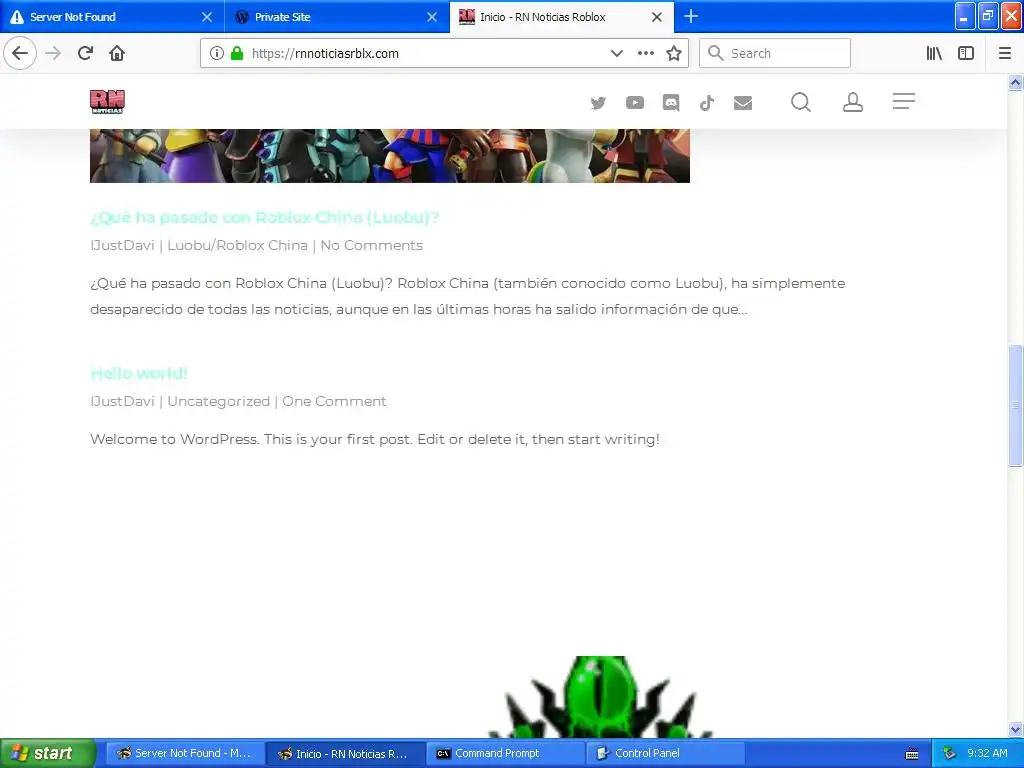Bookmark this page with the star icon
This screenshot has width=1024, height=768.
(x=674, y=53)
